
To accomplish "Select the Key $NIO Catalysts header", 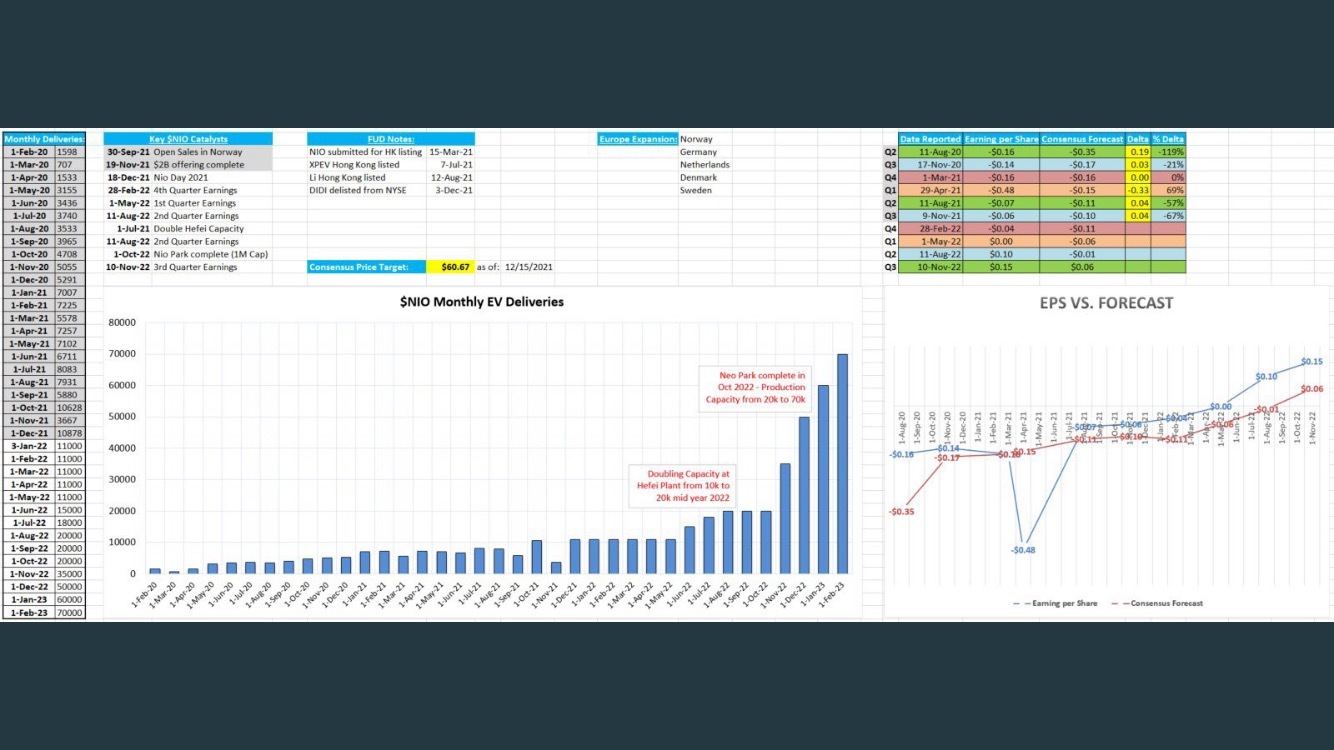I will coord(188,139).
